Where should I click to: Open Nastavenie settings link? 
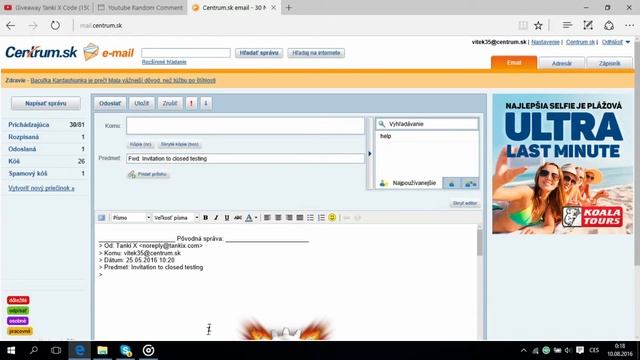coord(545,42)
